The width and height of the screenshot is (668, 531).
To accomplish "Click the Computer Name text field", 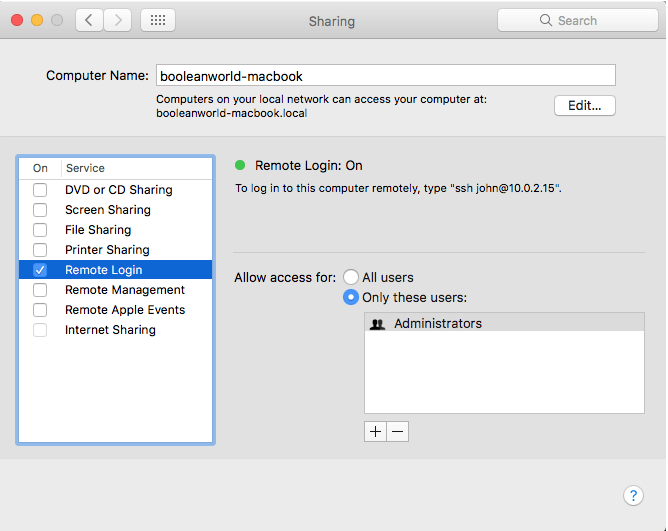I will (384, 75).
